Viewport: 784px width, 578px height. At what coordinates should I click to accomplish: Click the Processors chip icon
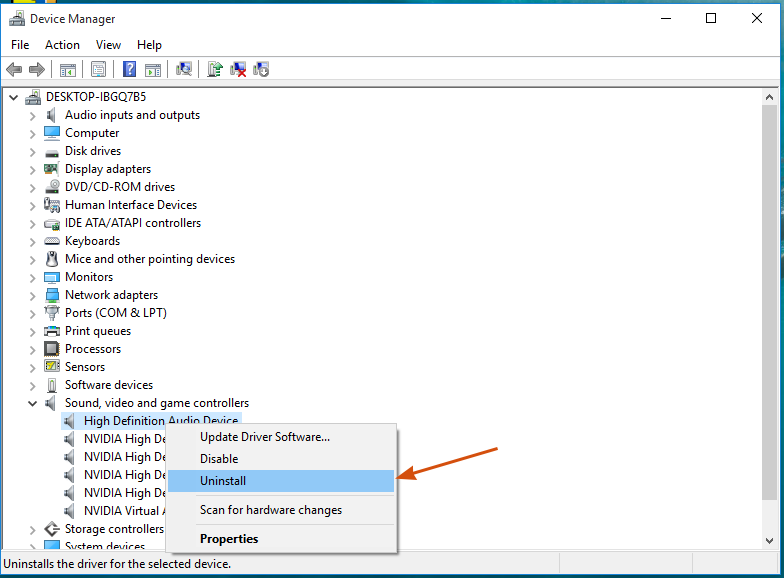pyautogui.click(x=52, y=348)
